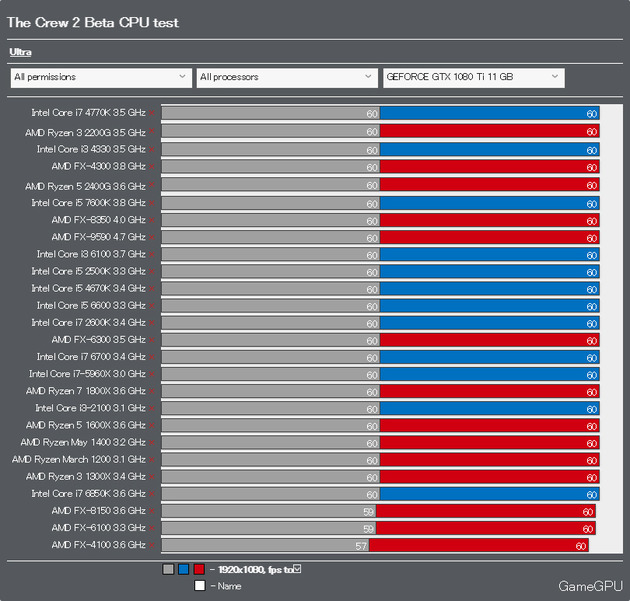The width and height of the screenshot is (630, 601).
Task: Remove Intel Core i3 4330 row via red X
Action: tap(151, 149)
